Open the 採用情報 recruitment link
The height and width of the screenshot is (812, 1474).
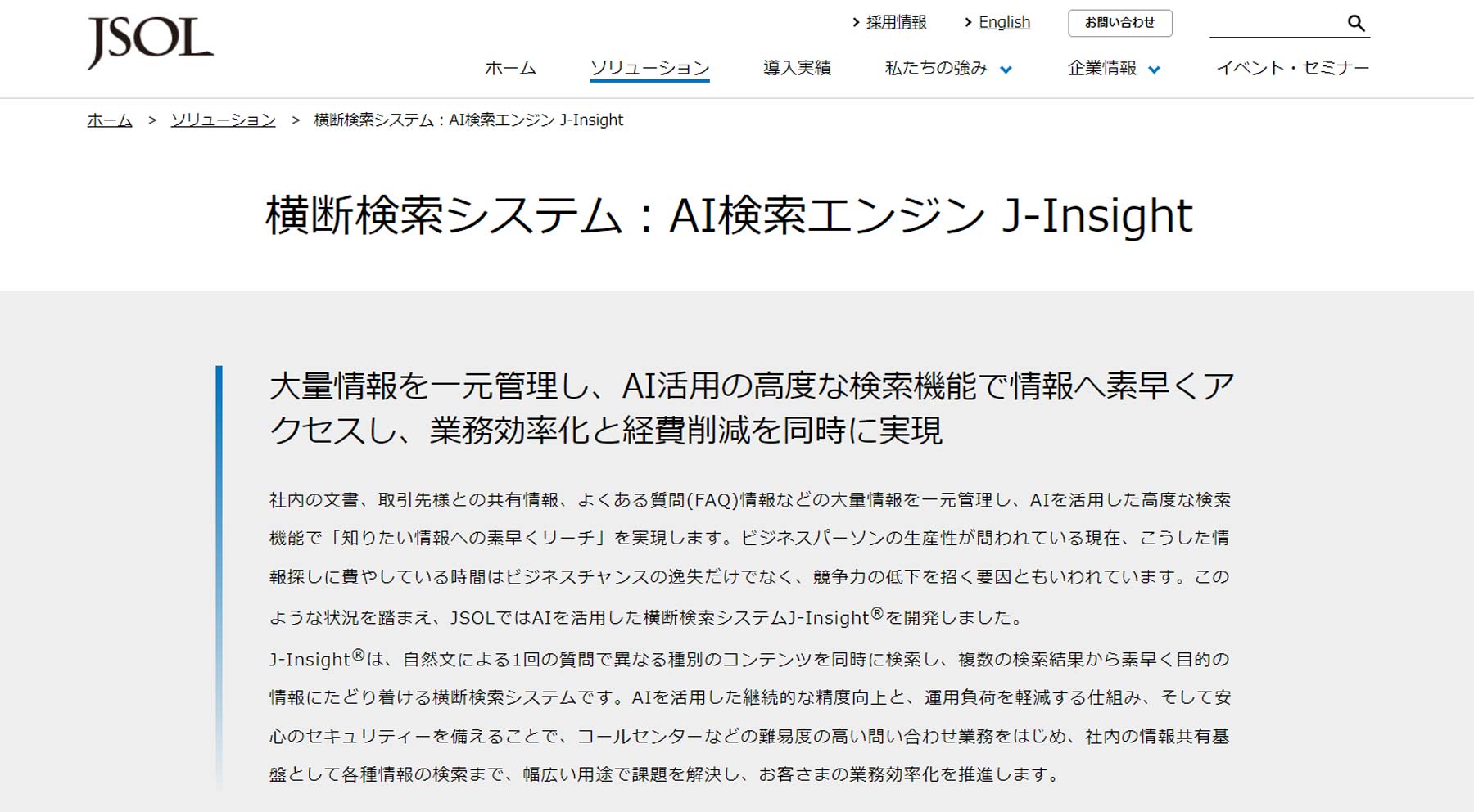[x=896, y=22]
